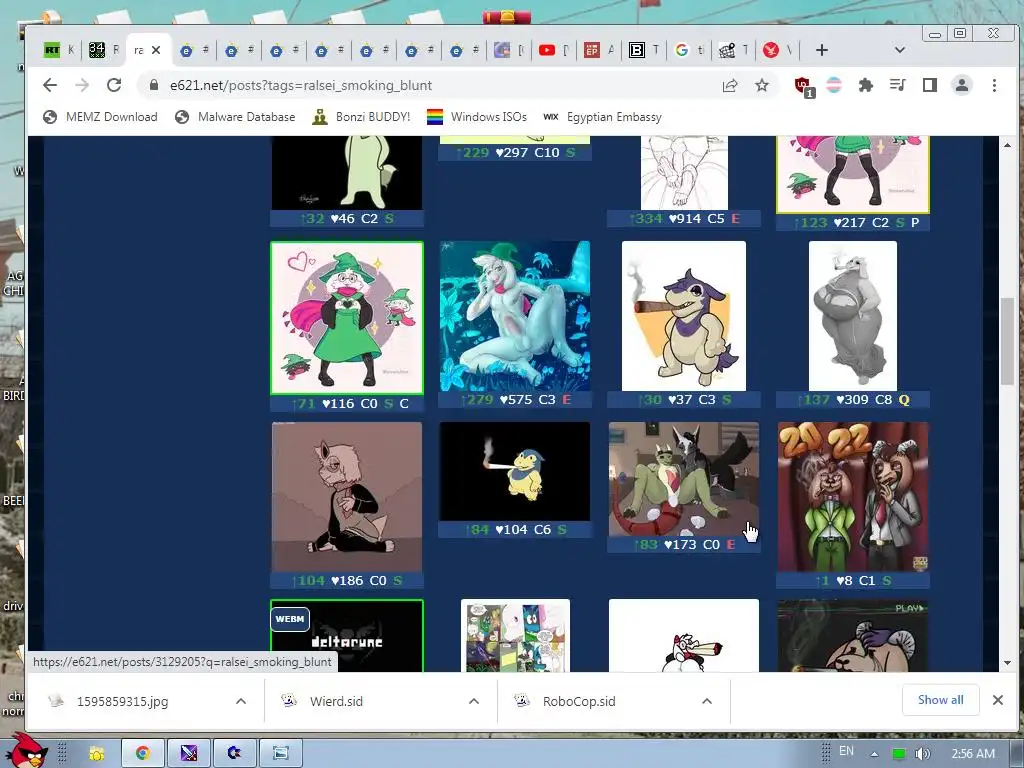The image size is (1024, 768).
Task: Open downloaded file Wierd.sid
Action: pos(336,701)
